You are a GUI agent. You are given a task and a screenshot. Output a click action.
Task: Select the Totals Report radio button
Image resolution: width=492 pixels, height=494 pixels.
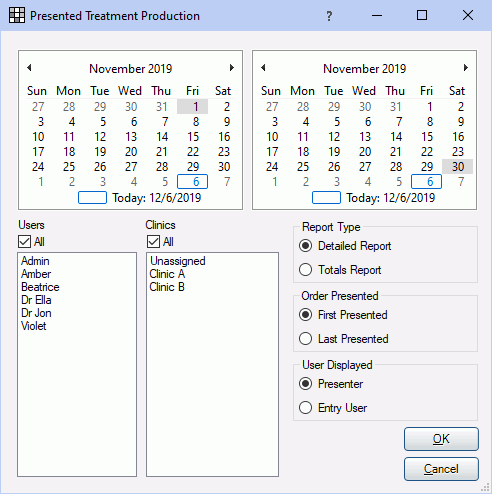(306, 270)
